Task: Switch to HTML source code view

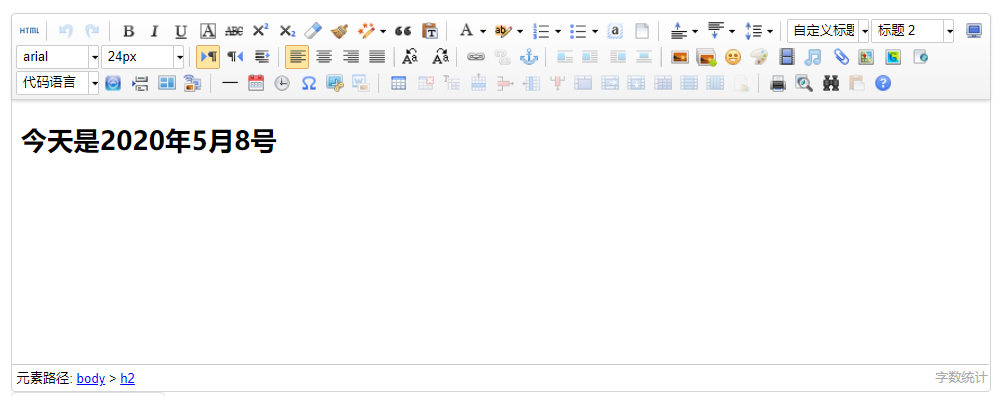Action: [x=29, y=31]
